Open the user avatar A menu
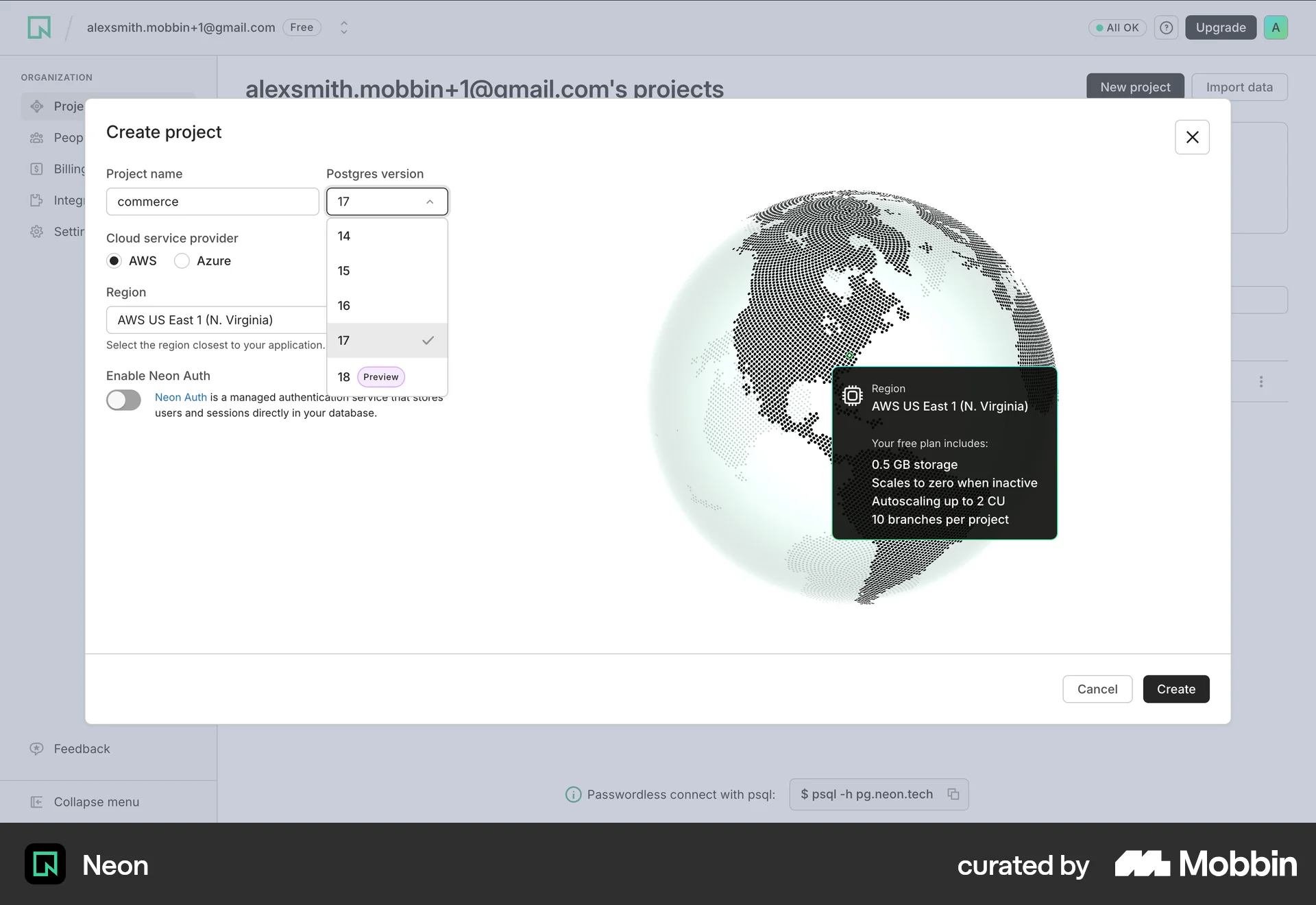1316x905 pixels. [x=1276, y=27]
